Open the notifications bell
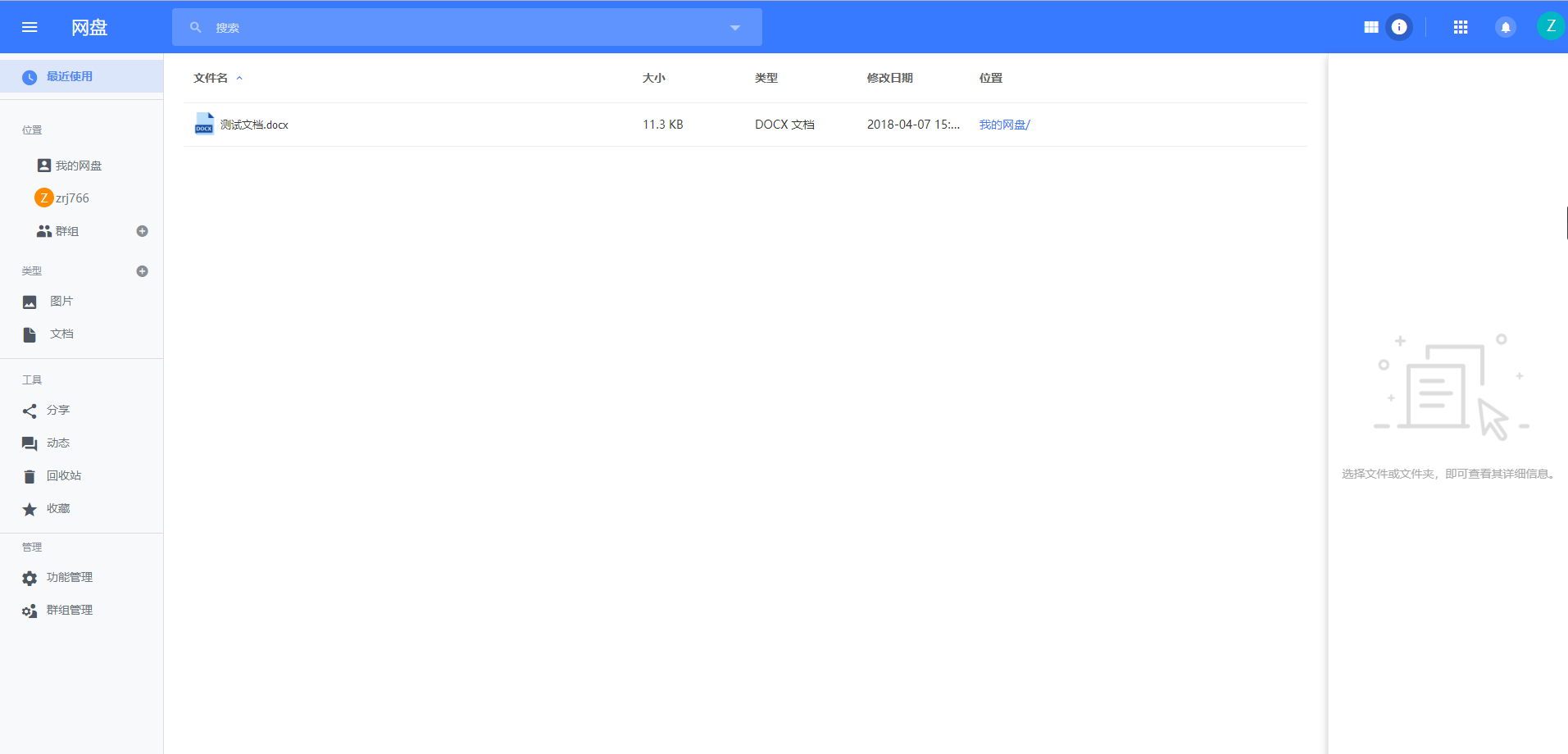This screenshot has height=754, width=1568. tap(1505, 27)
